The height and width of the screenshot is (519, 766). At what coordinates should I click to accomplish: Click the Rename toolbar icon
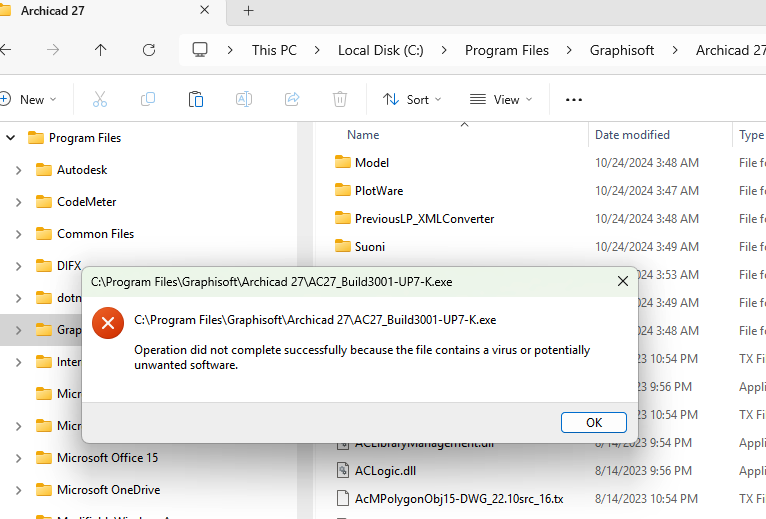(x=244, y=100)
